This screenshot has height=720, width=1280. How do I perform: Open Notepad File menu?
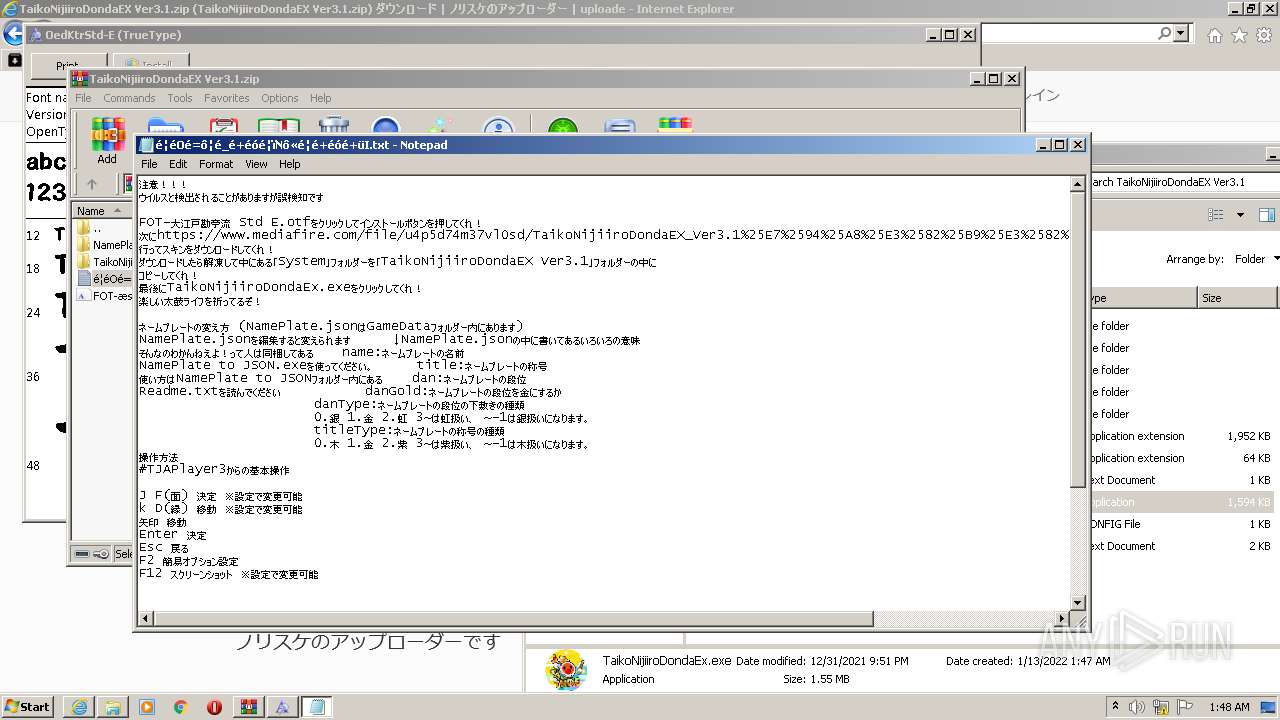(x=149, y=164)
